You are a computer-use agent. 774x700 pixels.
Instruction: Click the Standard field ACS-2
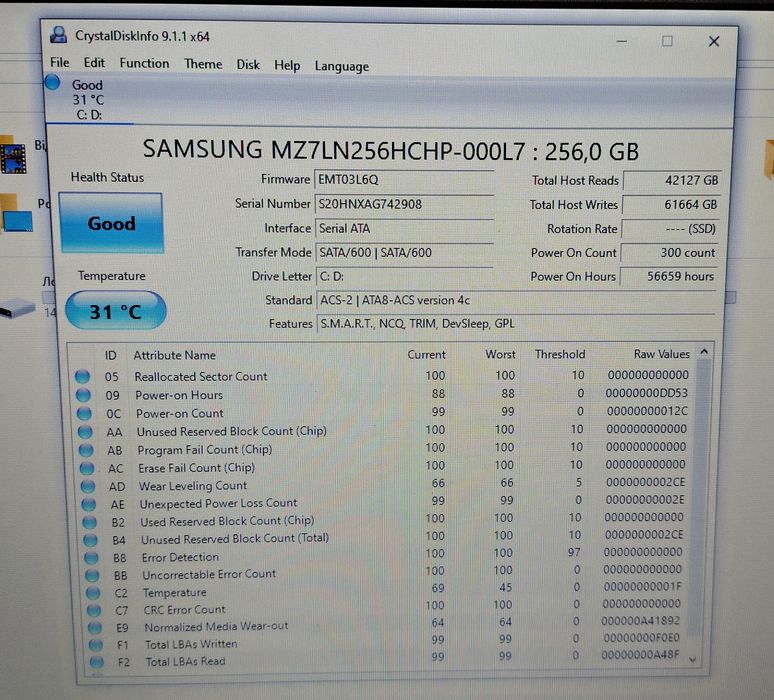coord(516,300)
